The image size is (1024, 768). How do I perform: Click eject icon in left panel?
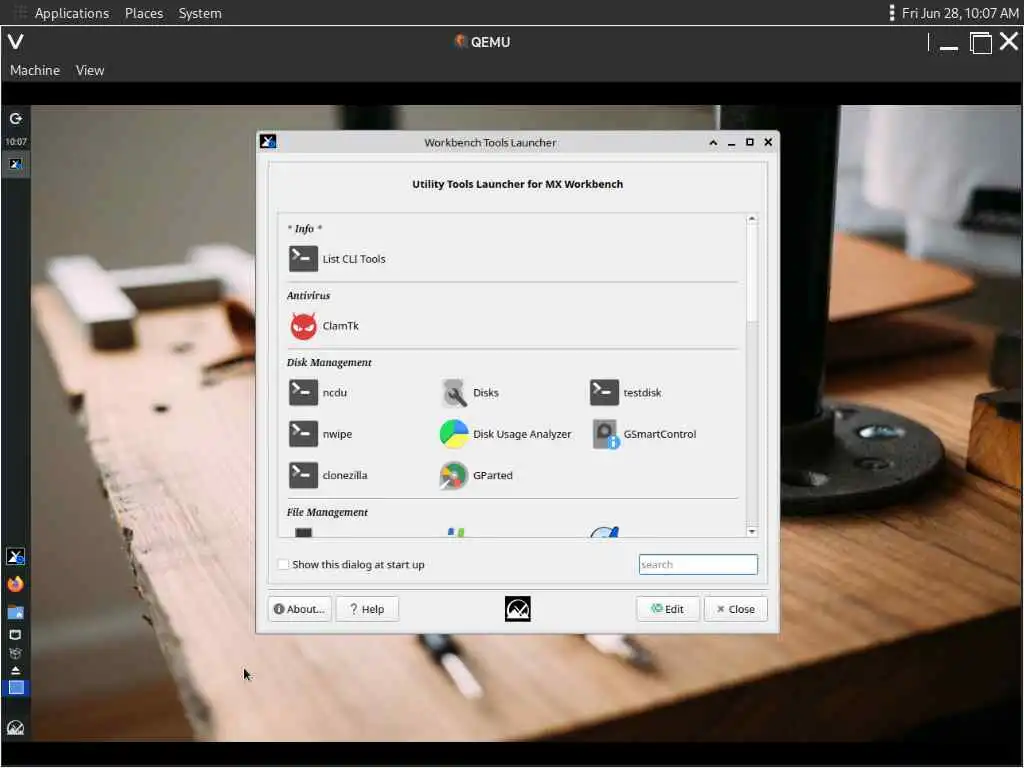(15, 671)
